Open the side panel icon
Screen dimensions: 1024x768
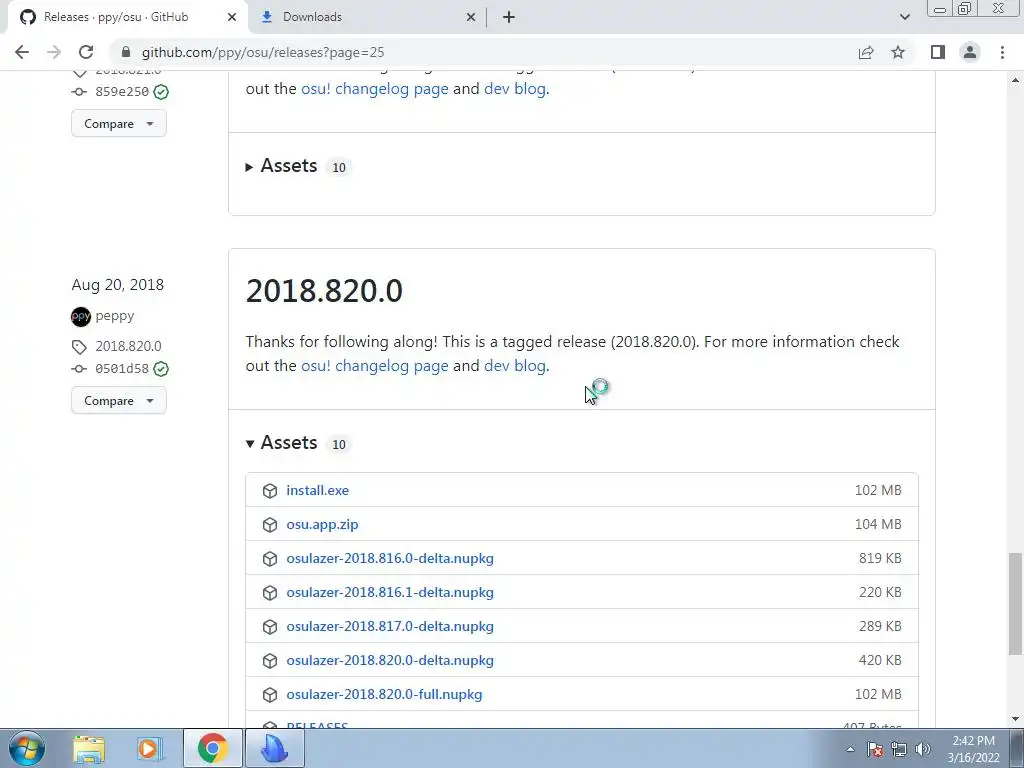(x=938, y=52)
